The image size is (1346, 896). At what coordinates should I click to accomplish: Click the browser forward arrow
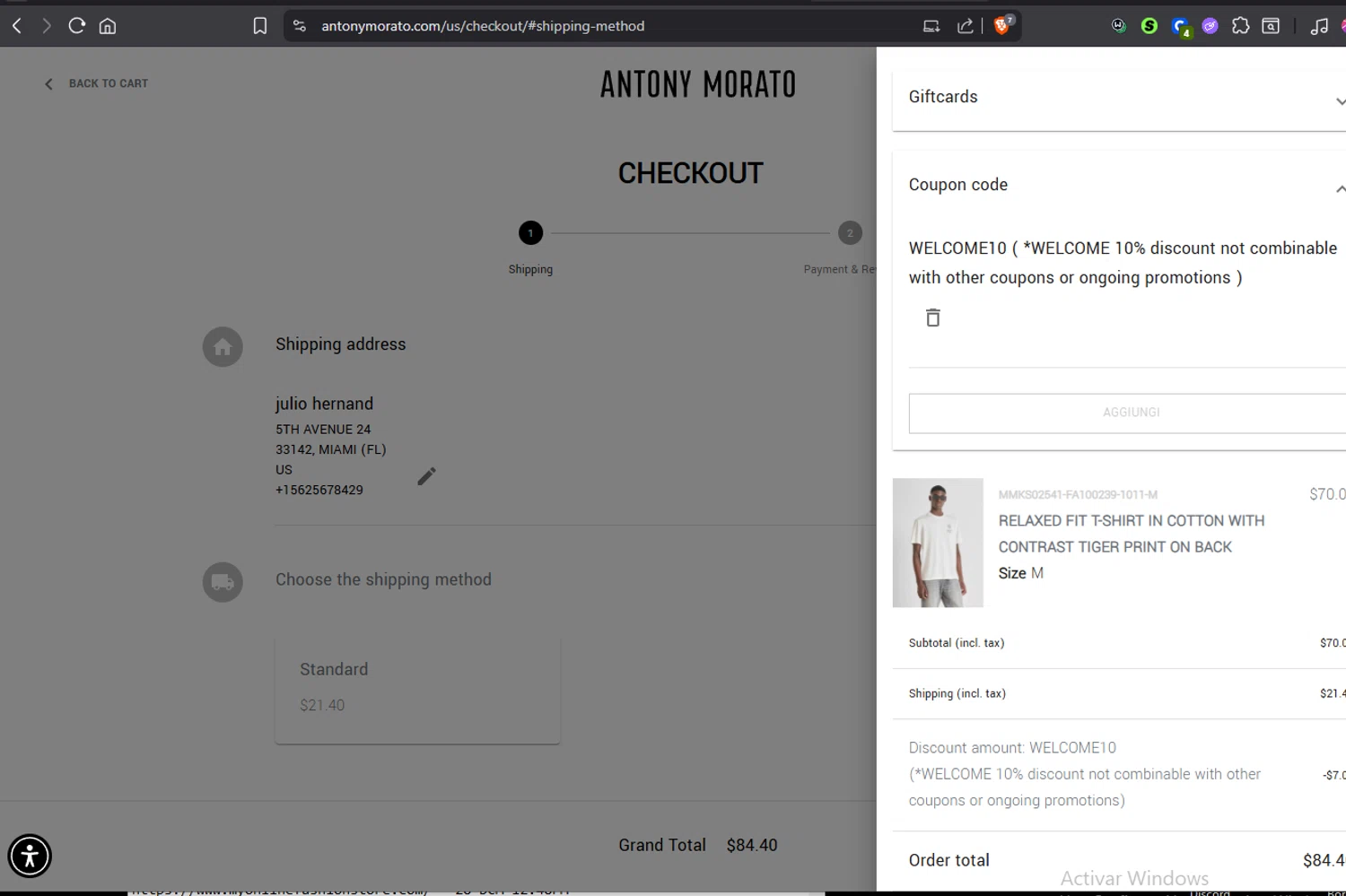point(47,26)
